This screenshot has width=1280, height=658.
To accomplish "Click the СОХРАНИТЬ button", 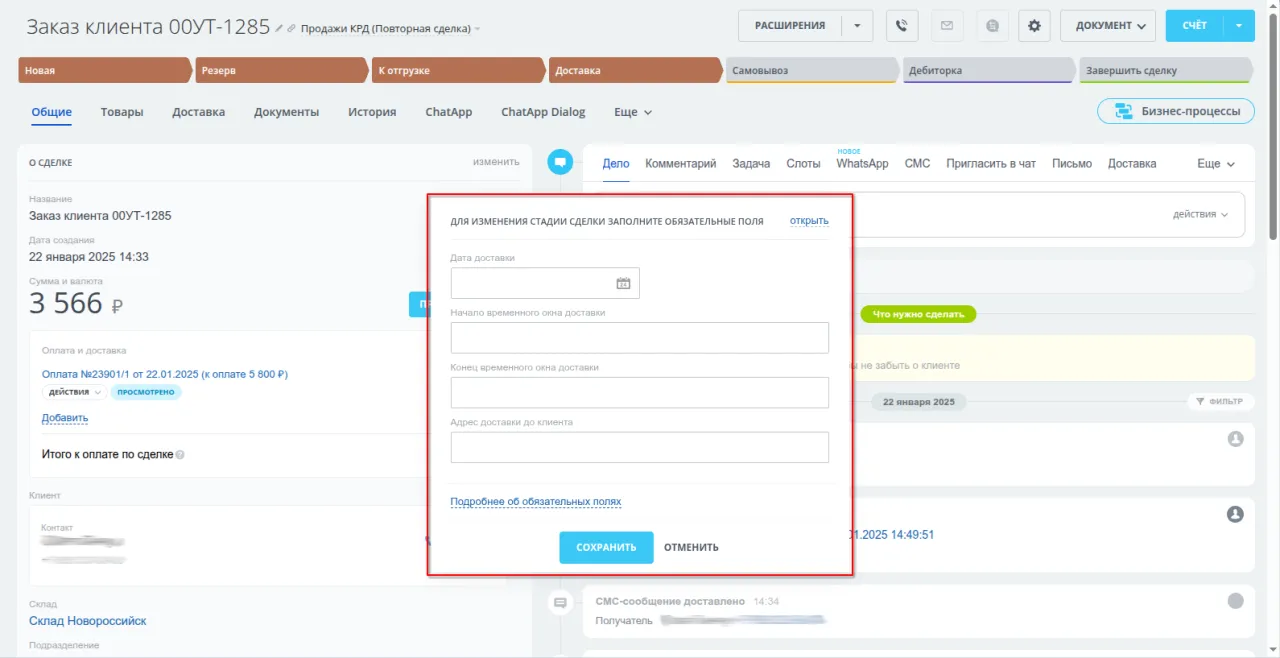I will pyautogui.click(x=606, y=547).
